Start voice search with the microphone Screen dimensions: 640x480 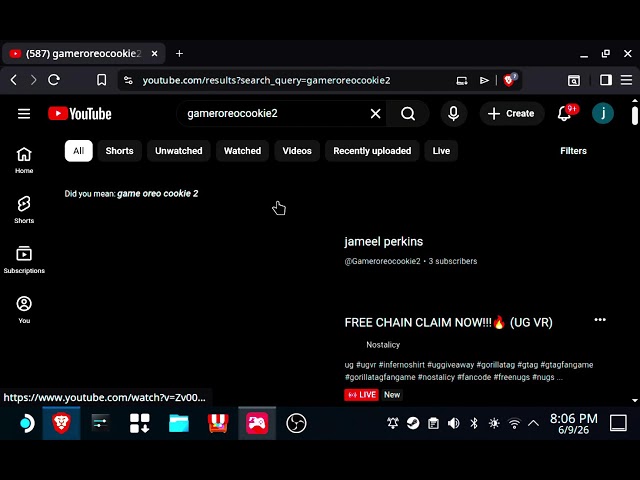pos(453,113)
